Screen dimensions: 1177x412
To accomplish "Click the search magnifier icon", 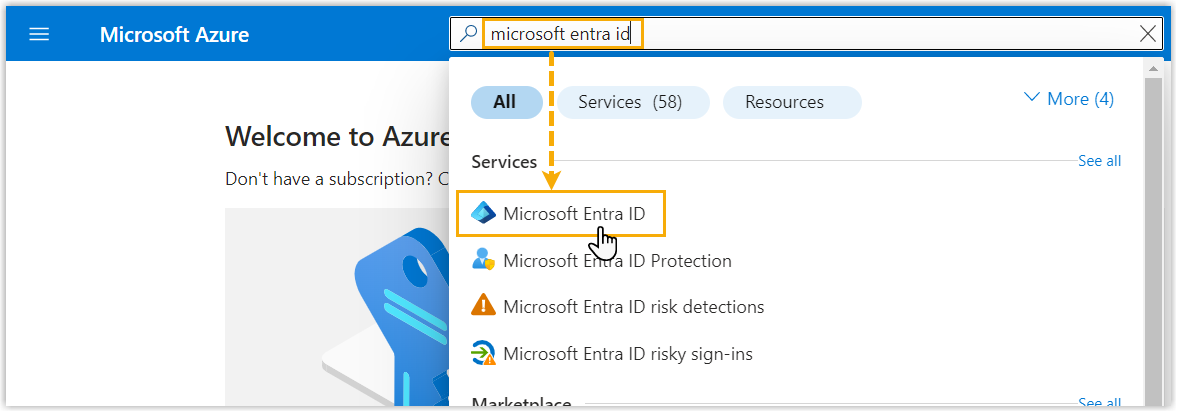I will coord(468,34).
